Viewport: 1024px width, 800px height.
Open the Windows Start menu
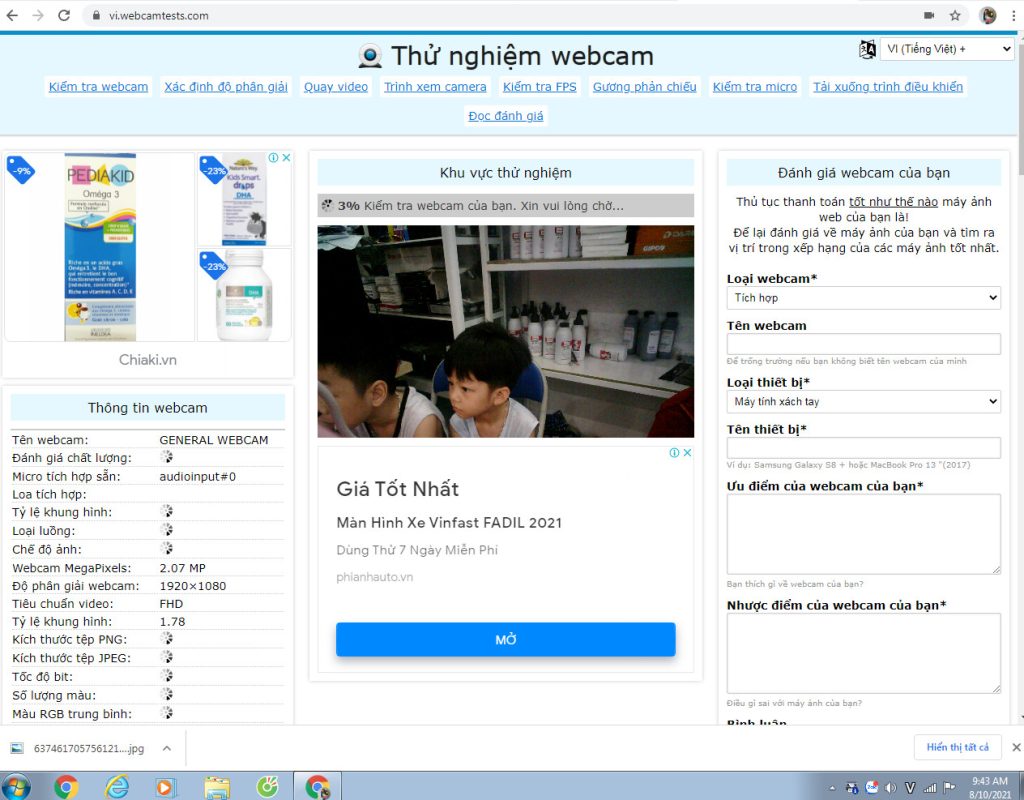coord(16,786)
